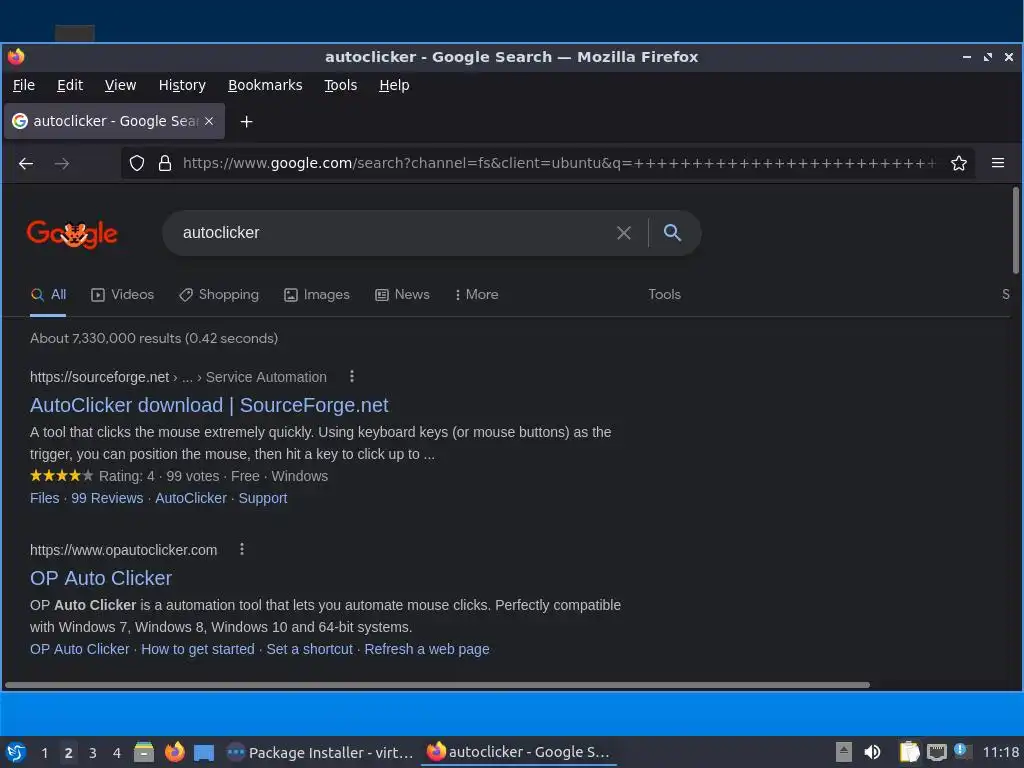The image size is (1024, 768).
Task: Switch to News results tab
Action: pyautogui.click(x=402, y=295)
